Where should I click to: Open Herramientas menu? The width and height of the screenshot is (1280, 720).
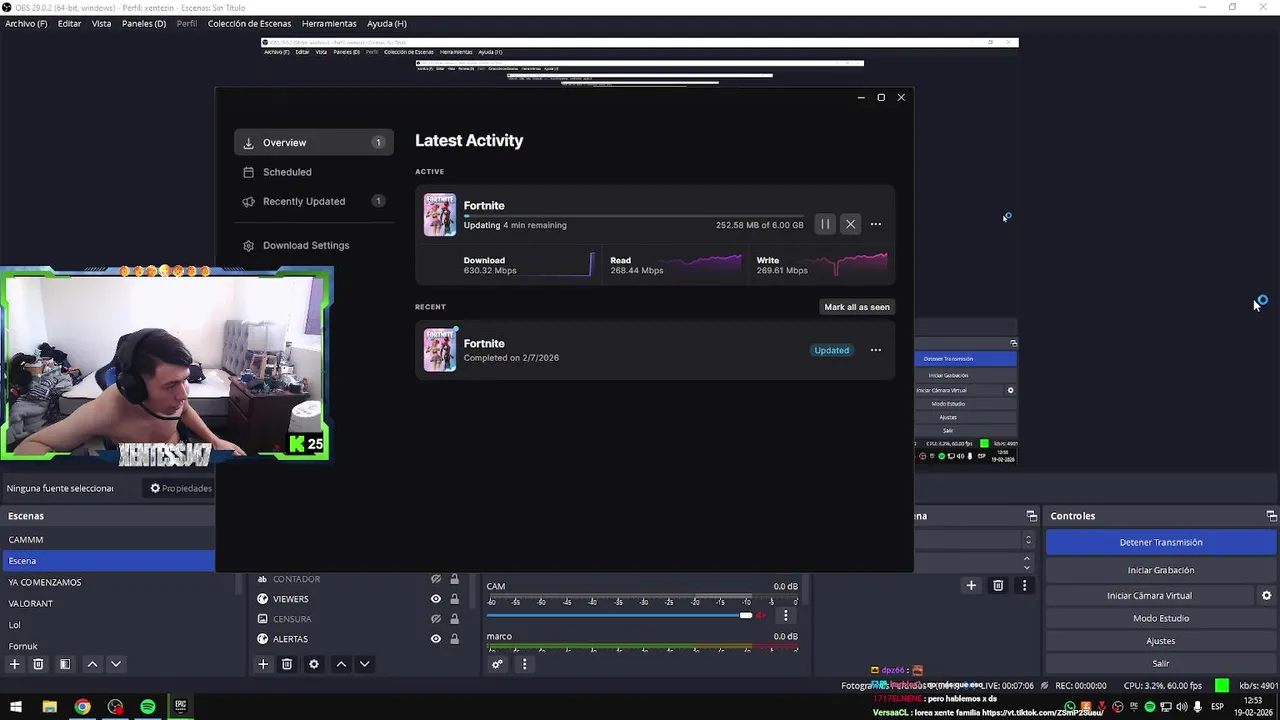tap(329, 23)
